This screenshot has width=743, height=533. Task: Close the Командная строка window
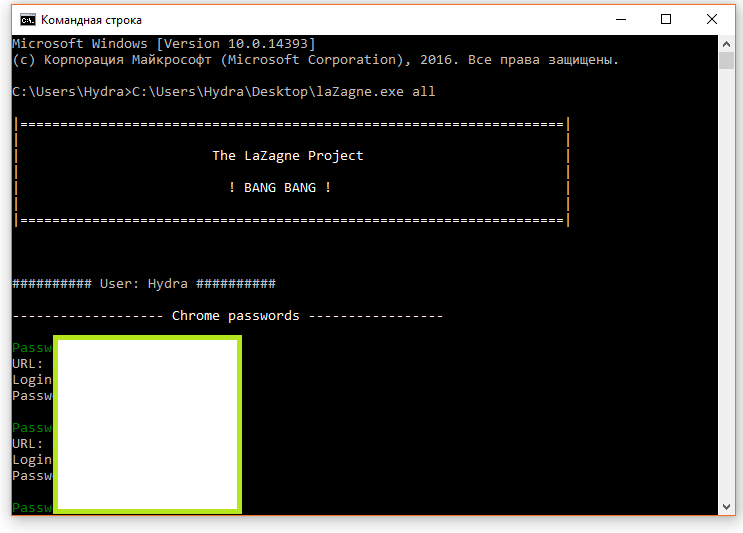[x=711, y=19]
